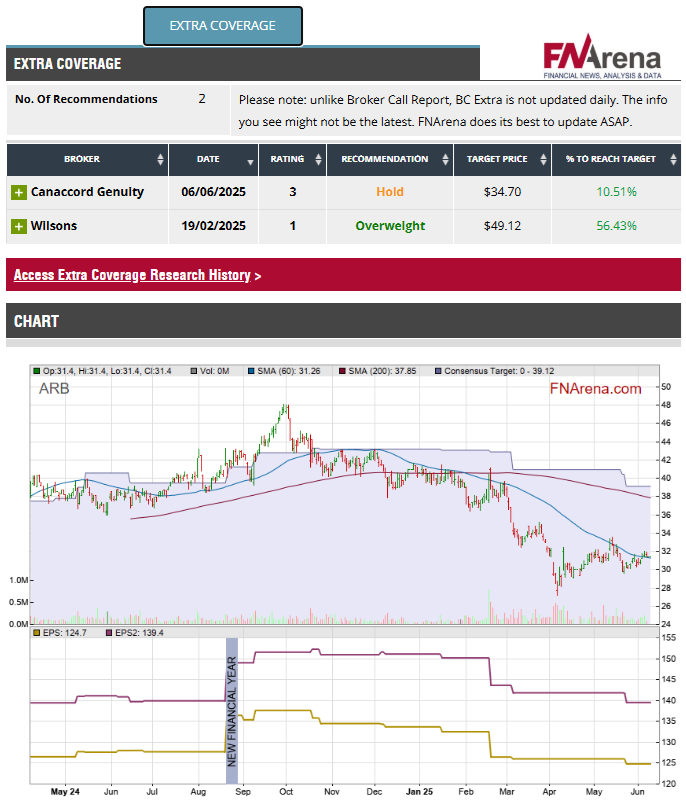Click the FNArena logo
The width and height of the screenshot is (686, 808).
[x=602, y=59]
